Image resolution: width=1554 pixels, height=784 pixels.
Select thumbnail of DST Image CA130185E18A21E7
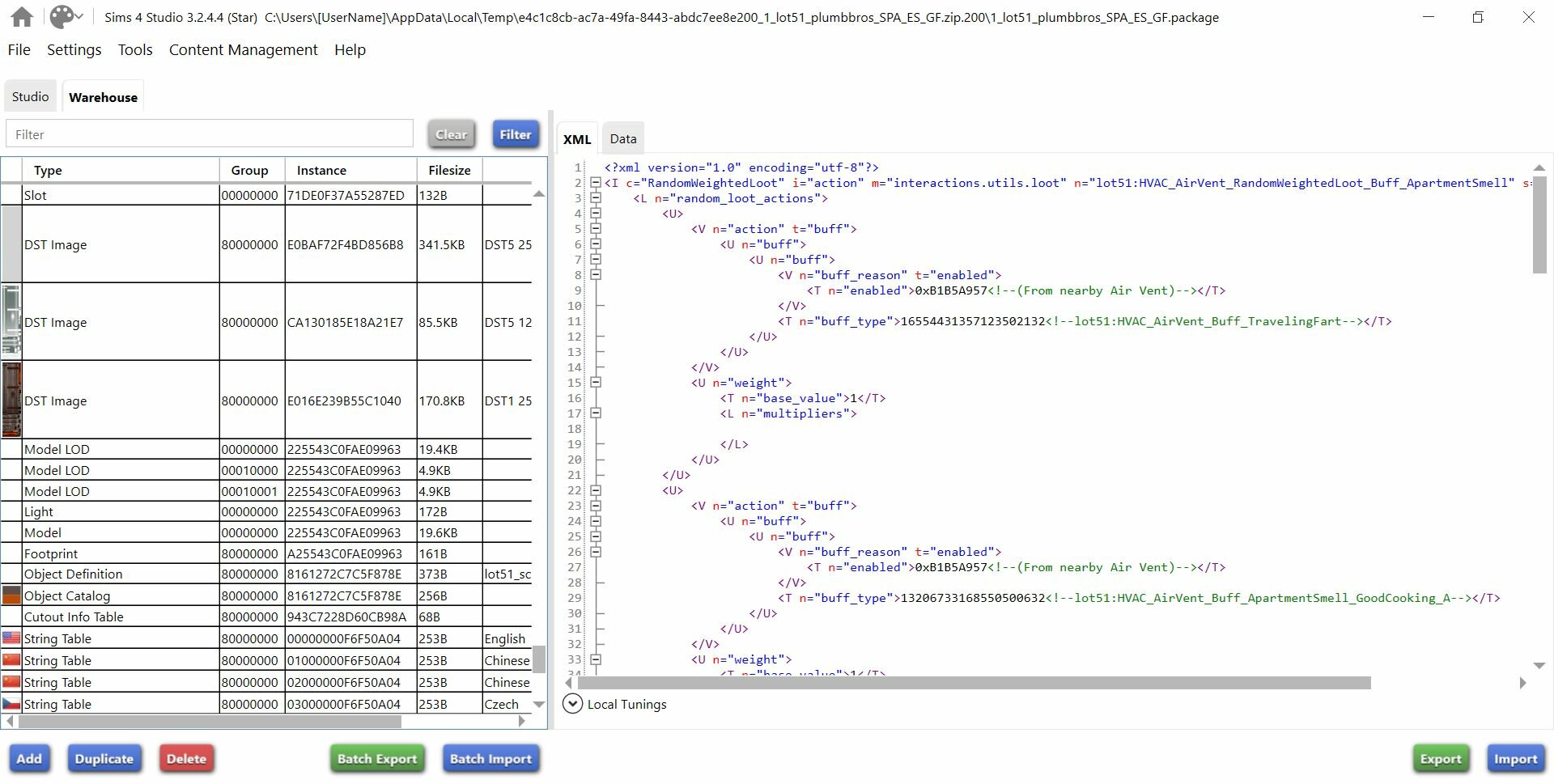coord(11,322)
